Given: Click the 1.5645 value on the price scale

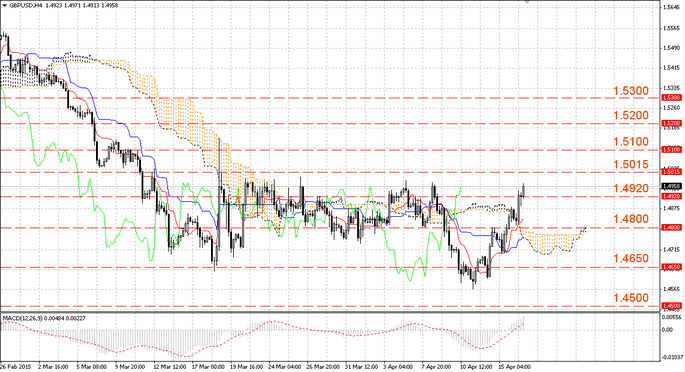Looking at the screenshot, I should tap(672, 7).
